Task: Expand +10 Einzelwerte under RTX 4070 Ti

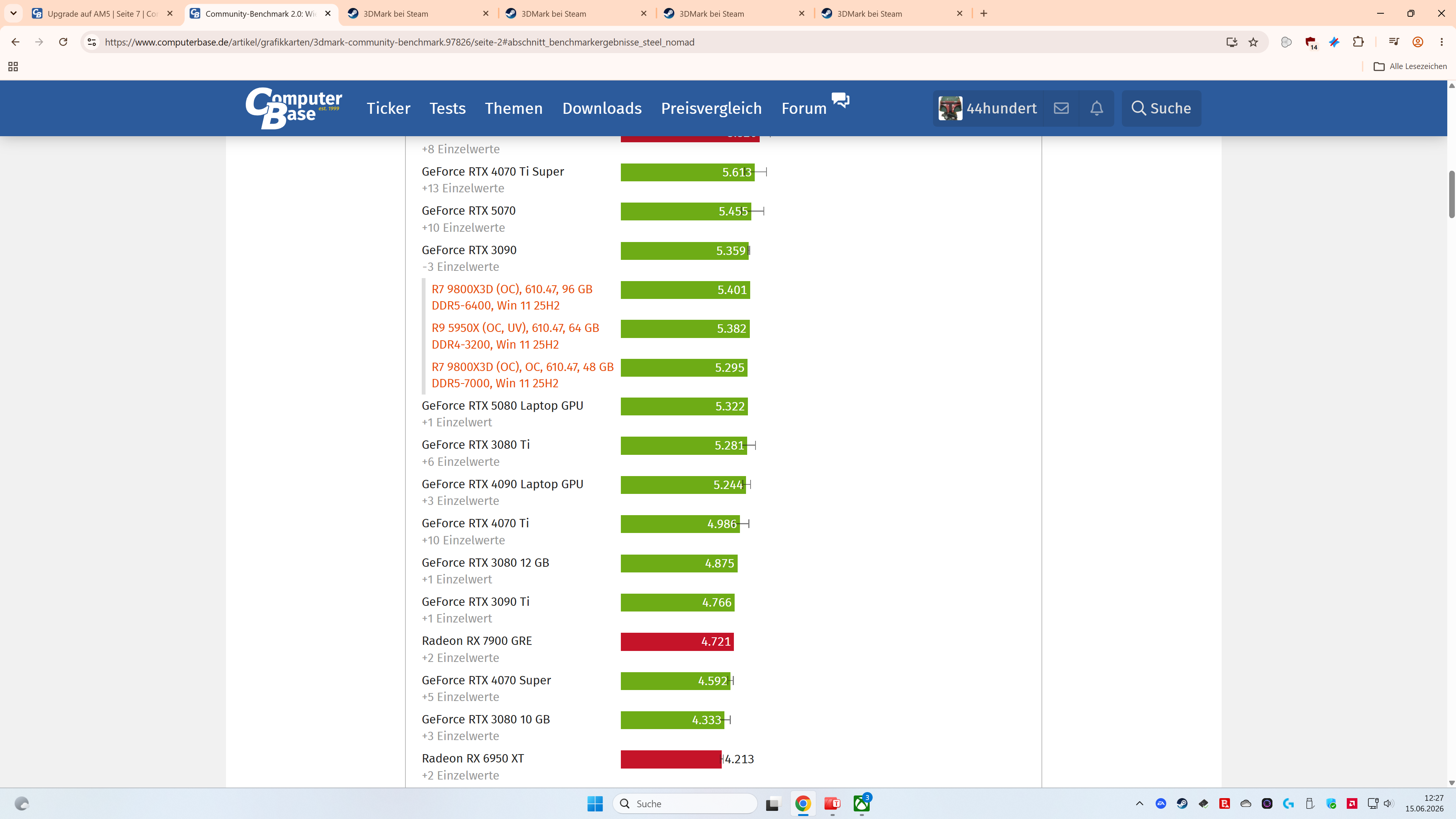Action: coord(463,540)
